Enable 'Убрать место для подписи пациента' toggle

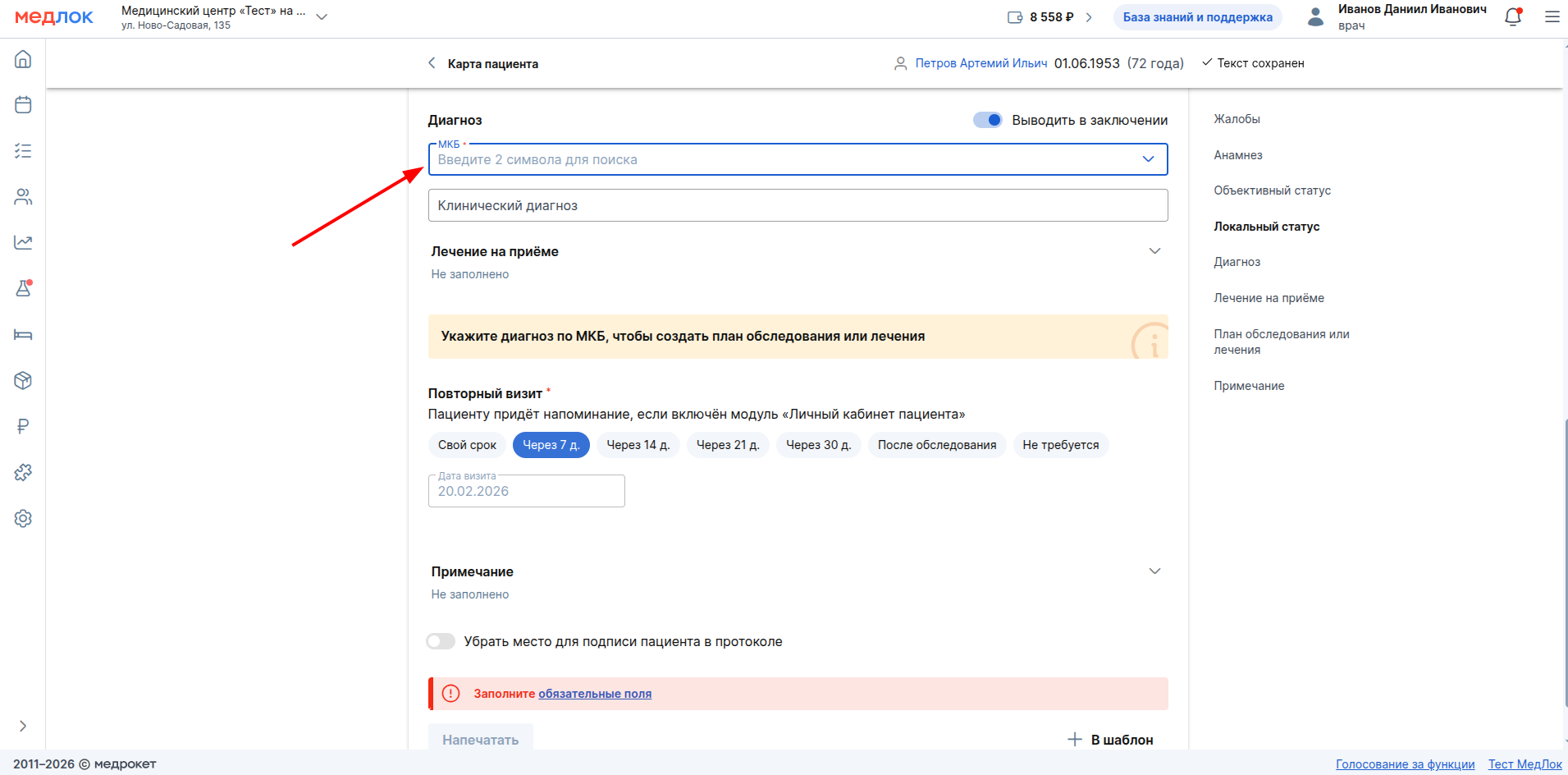pos(441,641)
